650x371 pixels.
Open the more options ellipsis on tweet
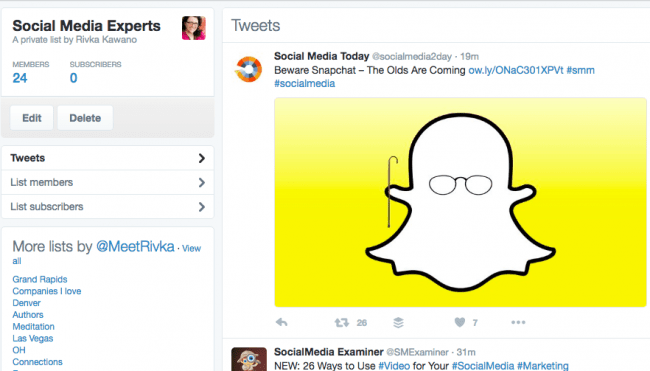tap(518, 322)
